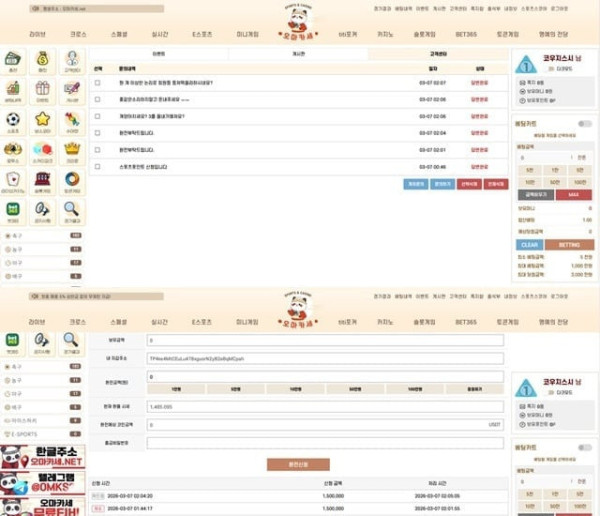Click the green bet365 icon on upper page
Screen dimensions: 600x516
pos(13,212)
